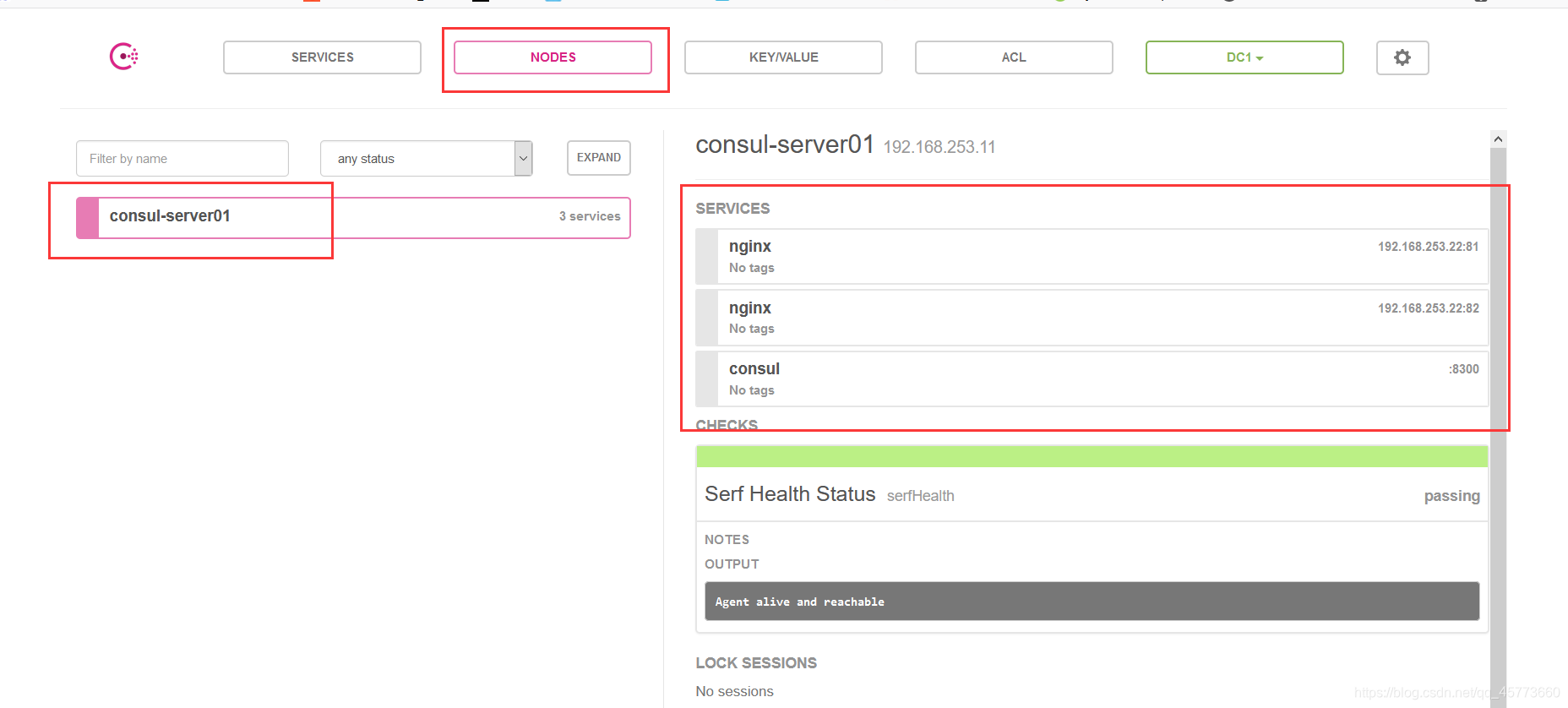This screenshot has width=1568, height=708.
Task: Click the '3 services' count text
Action: click(590, 216)
